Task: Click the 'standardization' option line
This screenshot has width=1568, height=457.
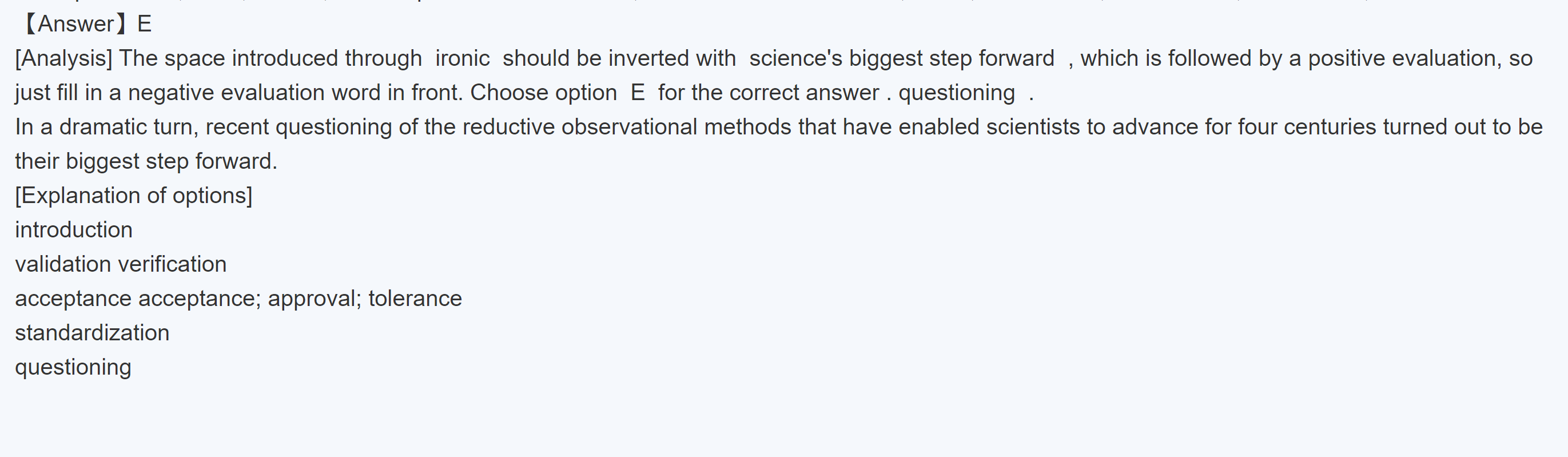Action: [92, 333]
